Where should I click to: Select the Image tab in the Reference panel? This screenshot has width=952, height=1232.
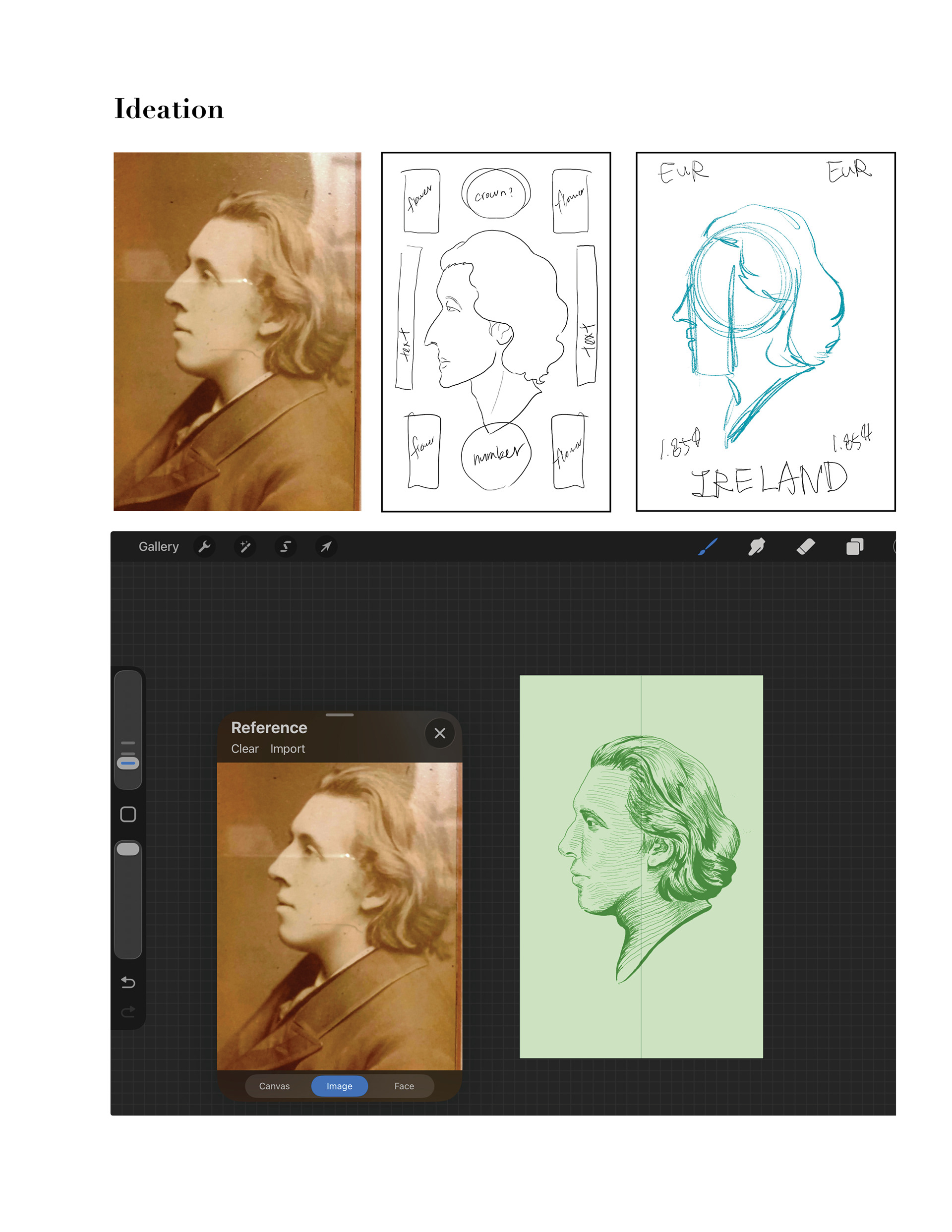[x=339, y=1086]
